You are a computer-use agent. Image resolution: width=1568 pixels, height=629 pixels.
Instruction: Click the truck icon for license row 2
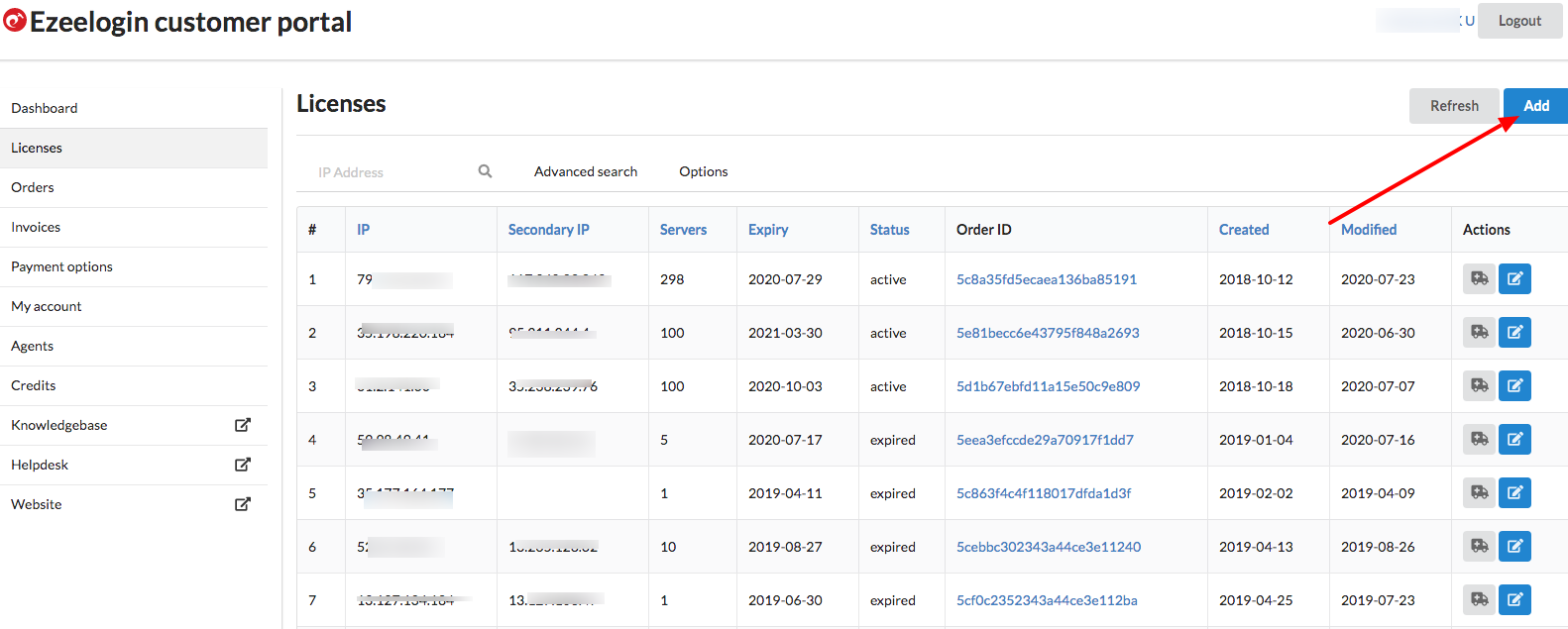click(x=1479, y=333)
